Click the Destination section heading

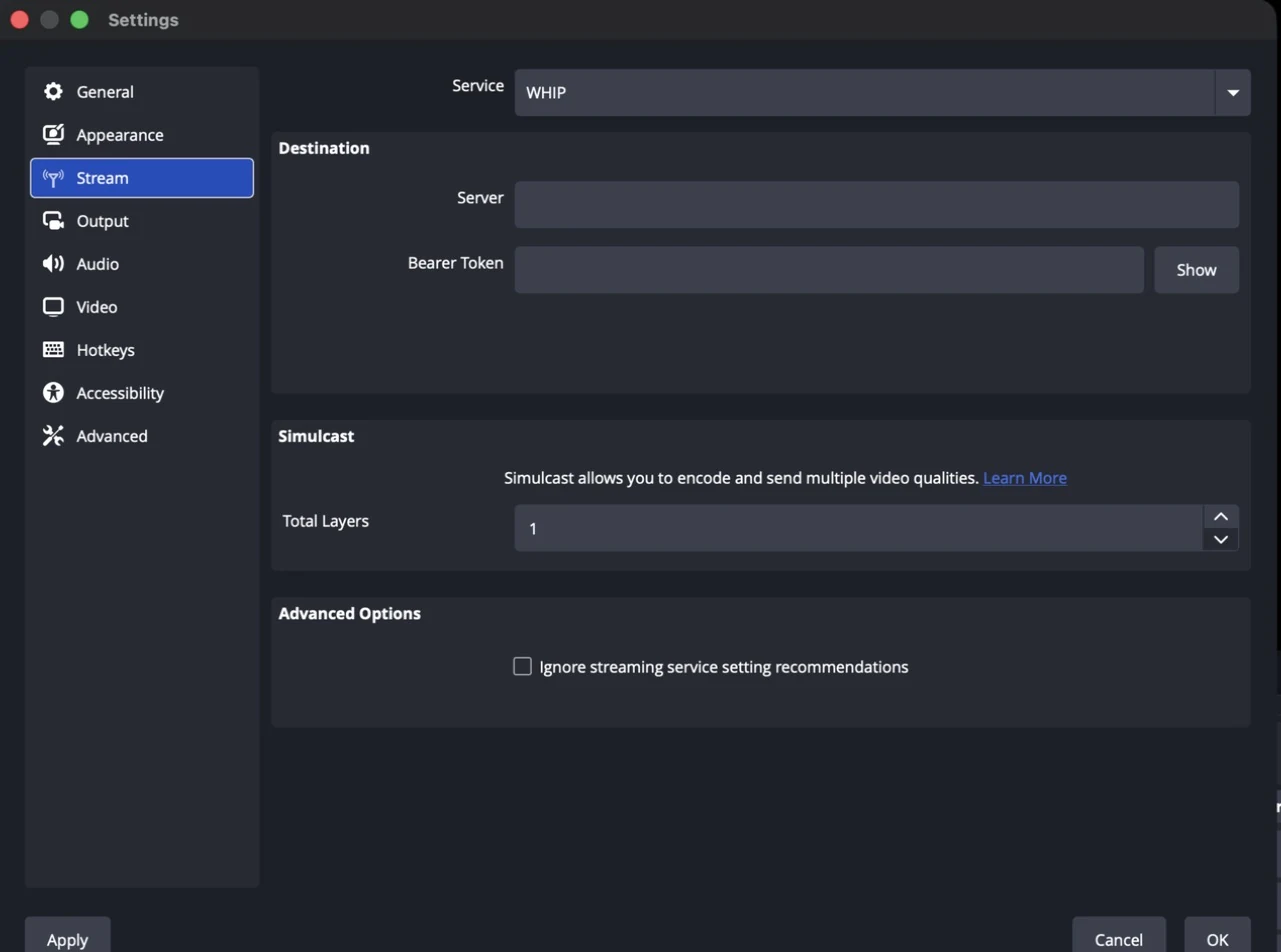[x=324, y=148]
